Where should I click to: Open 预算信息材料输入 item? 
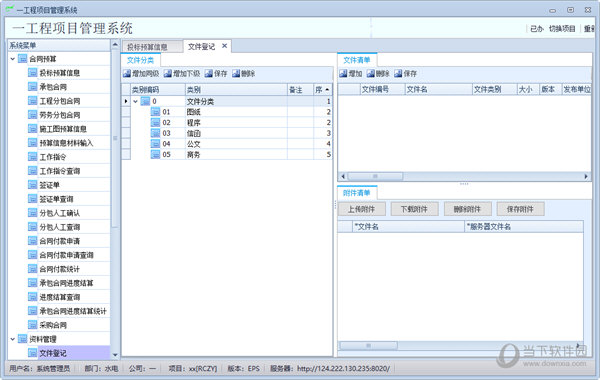(66, 143)
